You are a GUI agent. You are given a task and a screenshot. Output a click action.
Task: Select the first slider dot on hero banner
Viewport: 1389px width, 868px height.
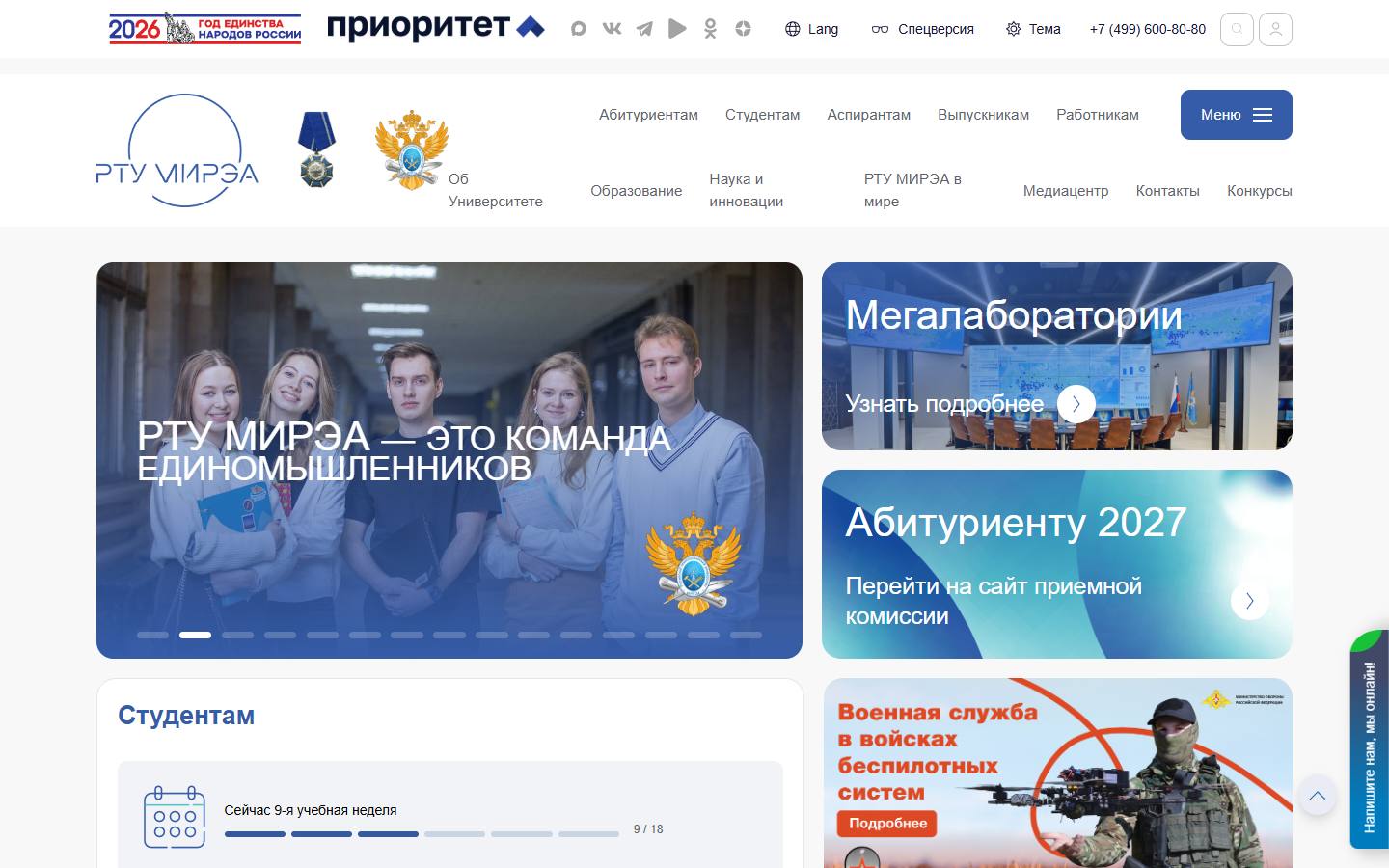tap(152, 635)
